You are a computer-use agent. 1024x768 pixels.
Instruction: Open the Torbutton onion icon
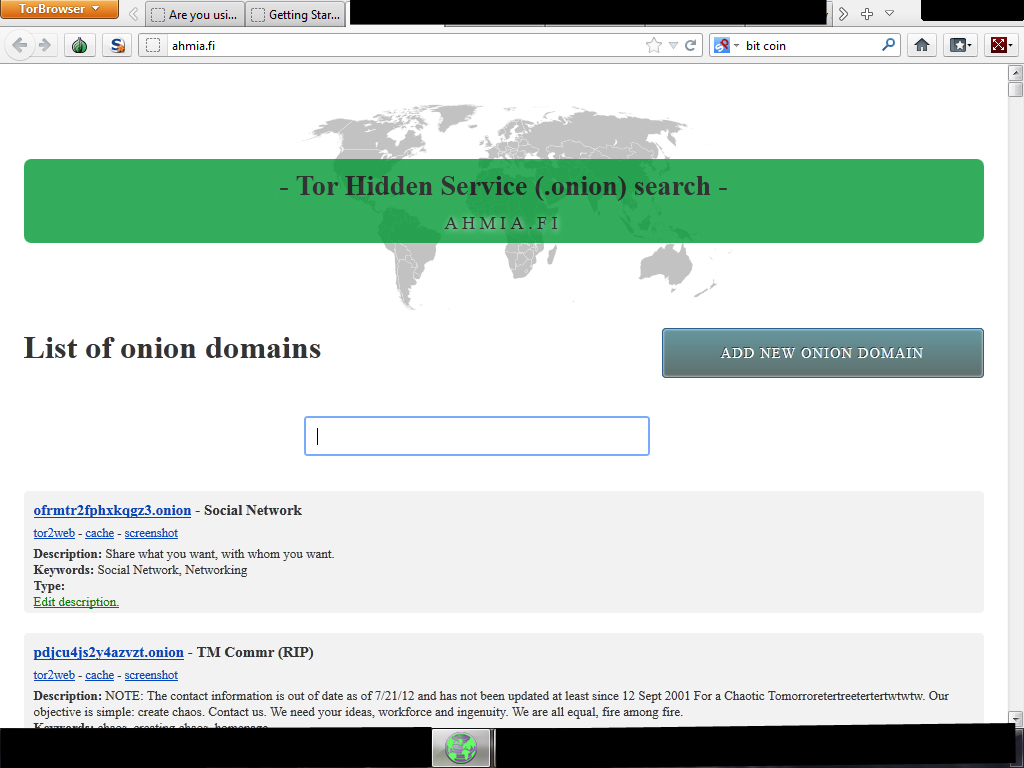80,46
